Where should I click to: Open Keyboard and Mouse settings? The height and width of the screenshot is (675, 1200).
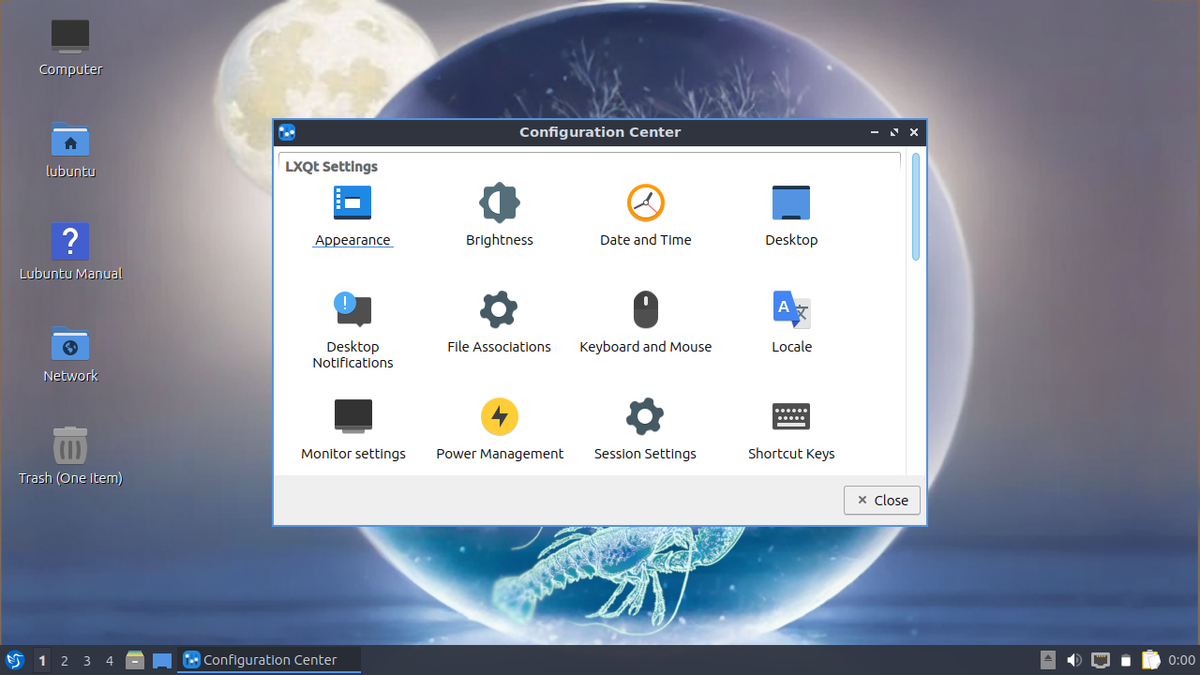(x=645, y=322)
